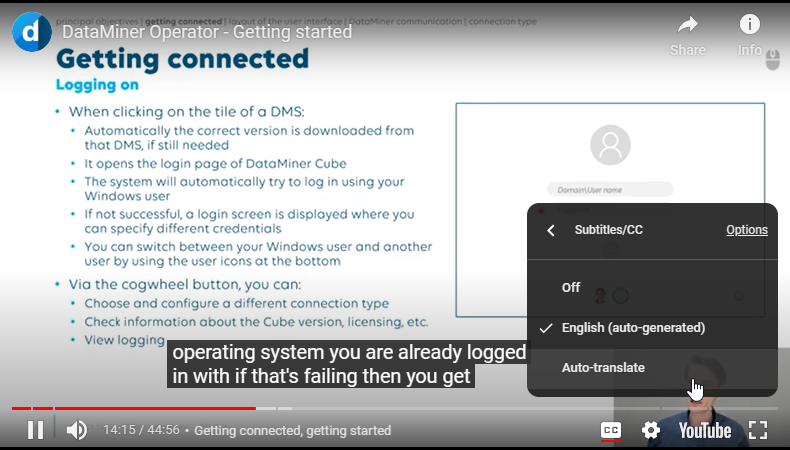Mute the video volume speaker icon
Viewport: 790px width, 450px height.
(x=77, y=430)
